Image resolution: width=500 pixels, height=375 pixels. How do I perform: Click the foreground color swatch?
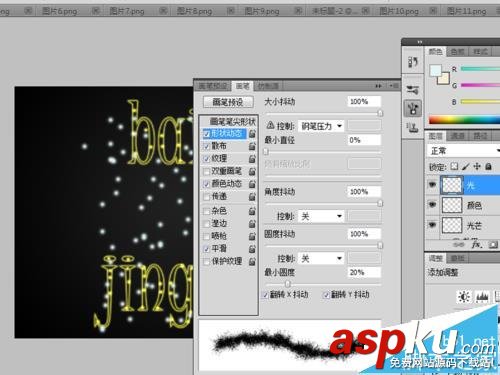[435, 70]
